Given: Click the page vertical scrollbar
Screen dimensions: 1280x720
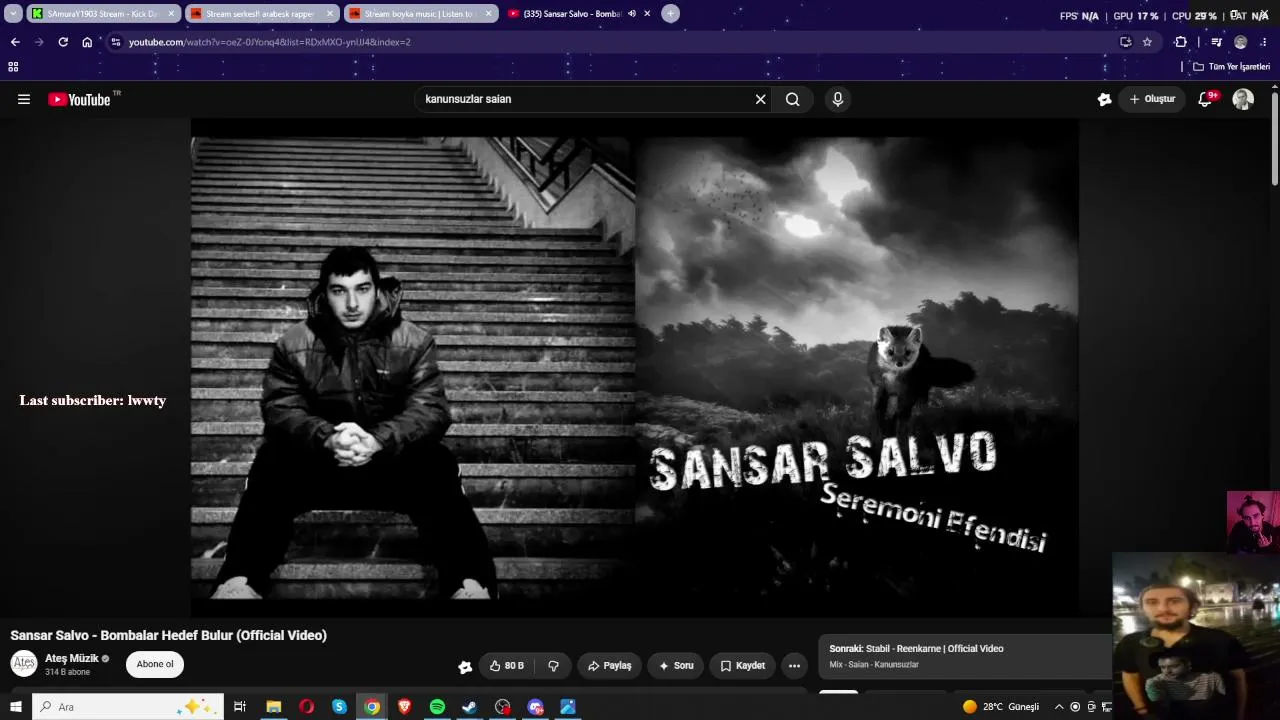Looking at the screenshot, I should [x=1274, y=140].
